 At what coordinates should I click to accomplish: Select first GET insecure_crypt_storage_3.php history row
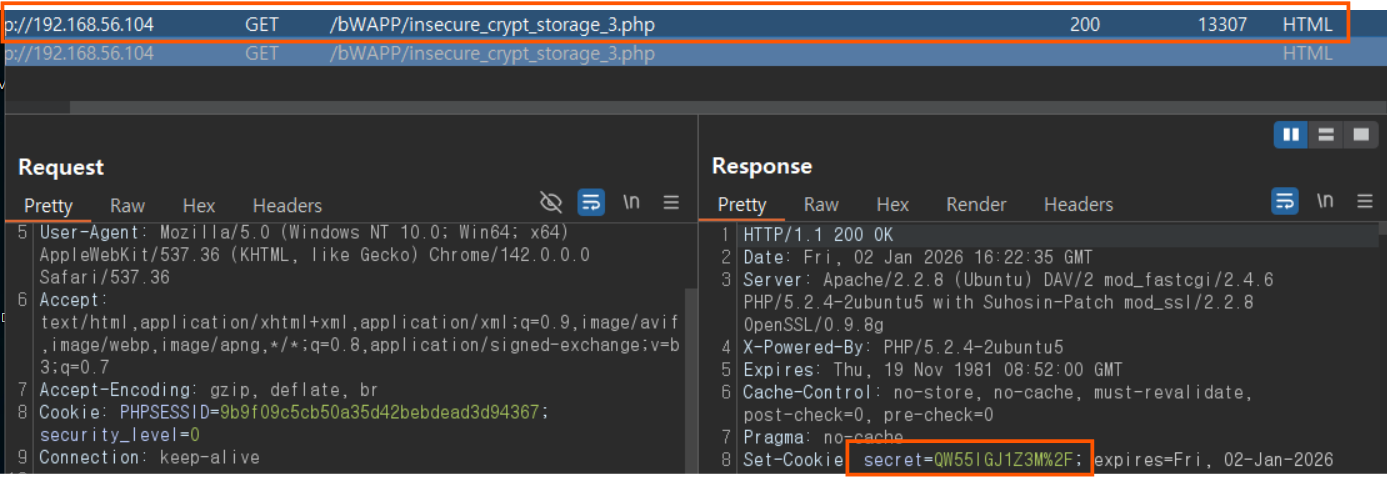click(x=675, y=24)
